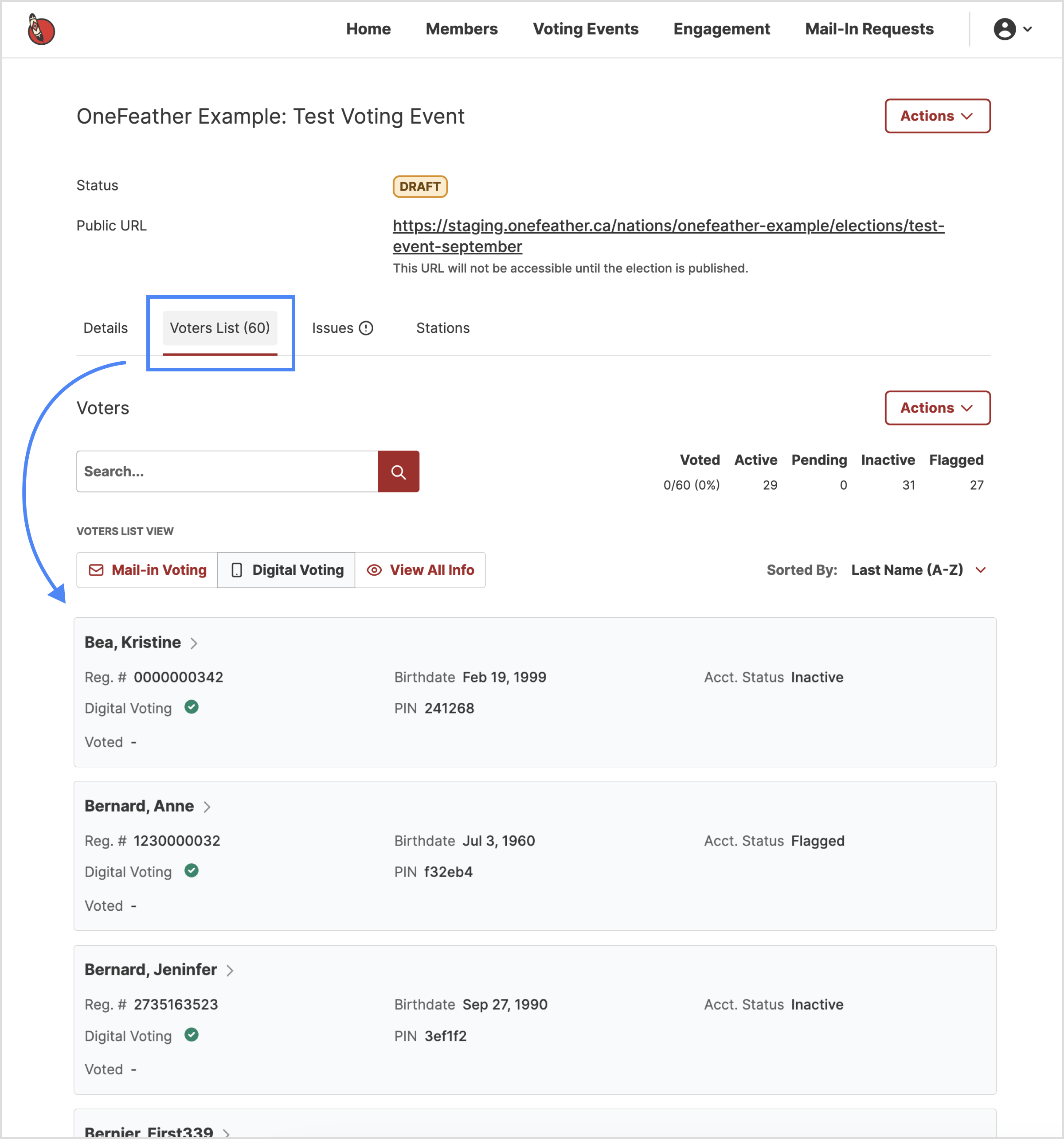Click the magnifier search button
This screenshot has width=1064, height=1139.
(x=399, y=472)
